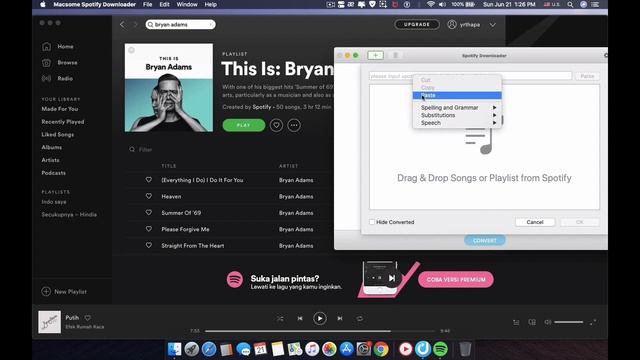Like the song 'Heaven'
The image size is (640, 360).
(149, 196)
